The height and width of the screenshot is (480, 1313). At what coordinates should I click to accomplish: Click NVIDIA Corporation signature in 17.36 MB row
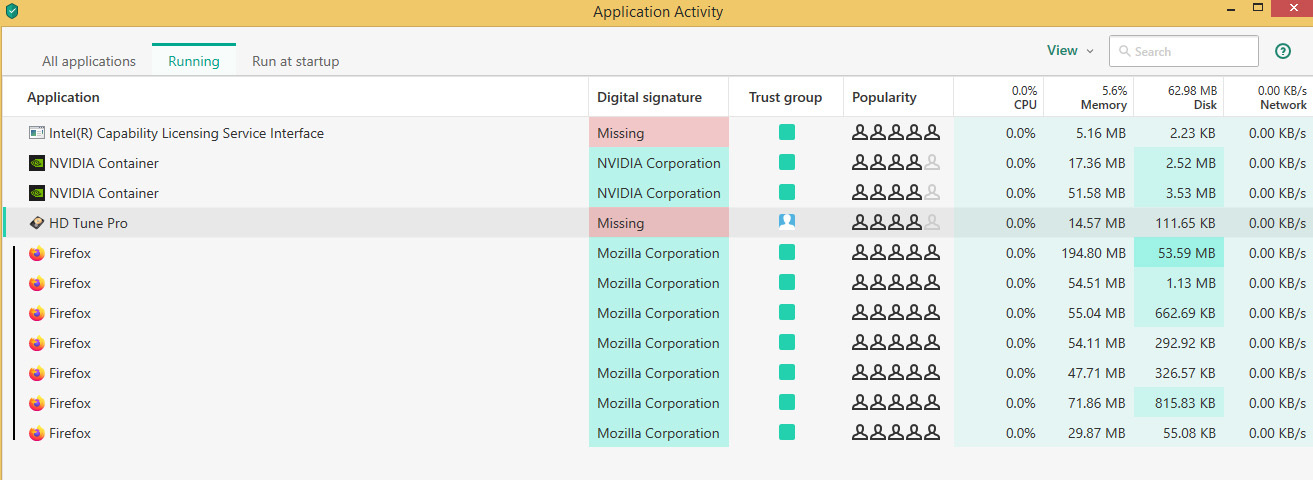659,163
